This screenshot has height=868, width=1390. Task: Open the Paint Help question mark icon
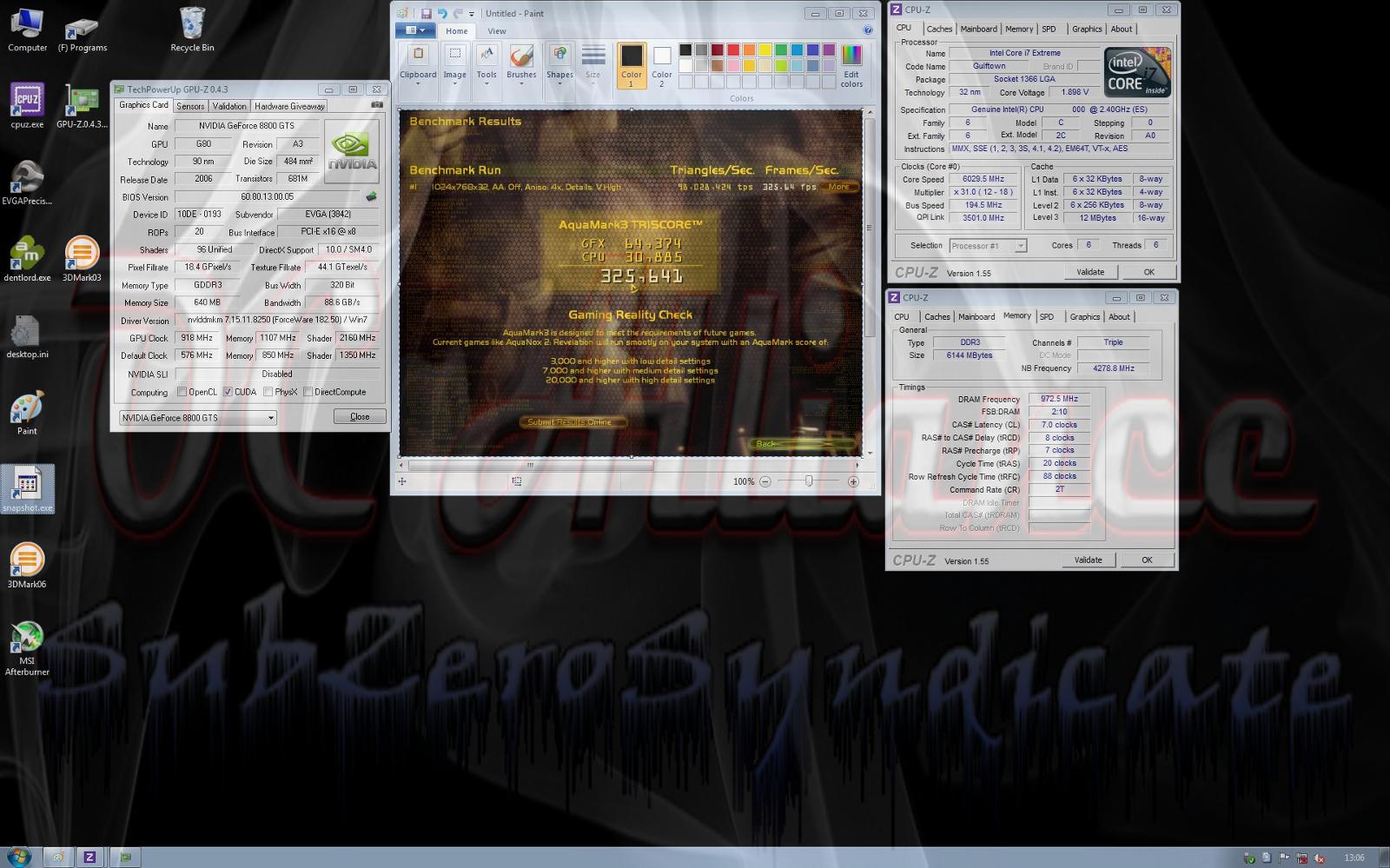click(867, 30)
